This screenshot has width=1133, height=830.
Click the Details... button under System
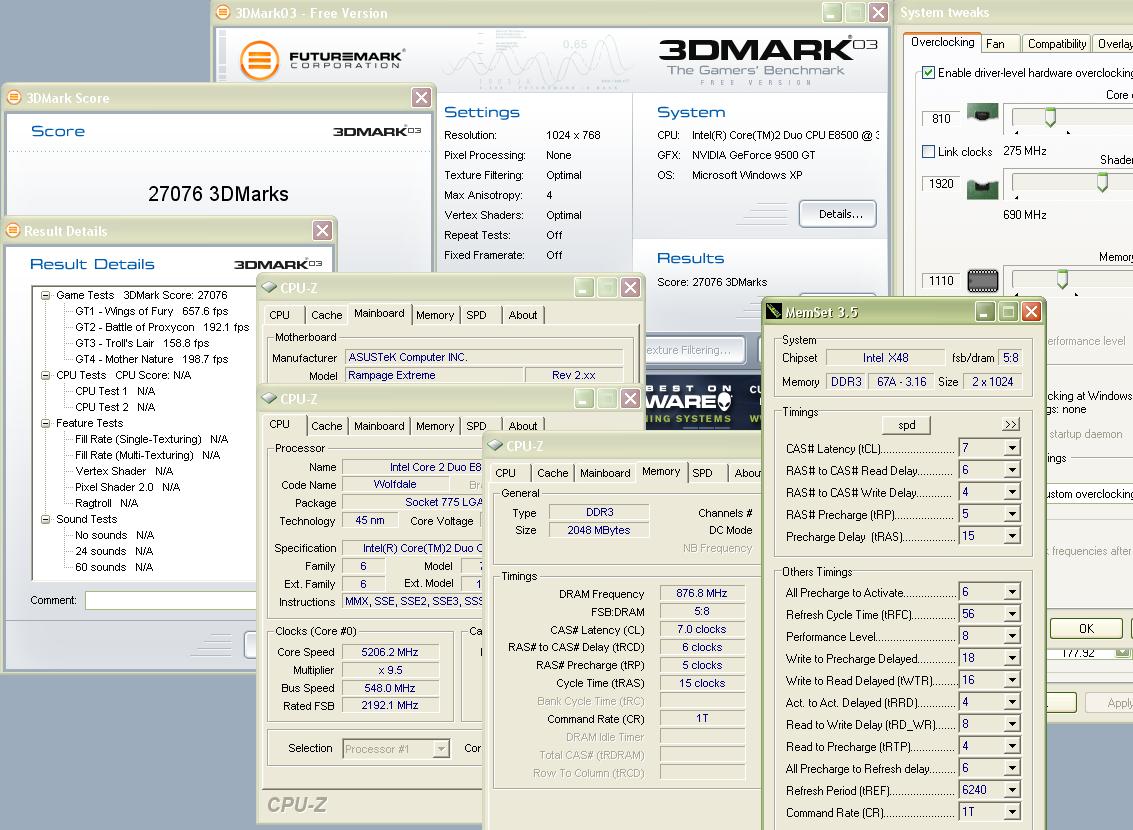click(837, 214)
